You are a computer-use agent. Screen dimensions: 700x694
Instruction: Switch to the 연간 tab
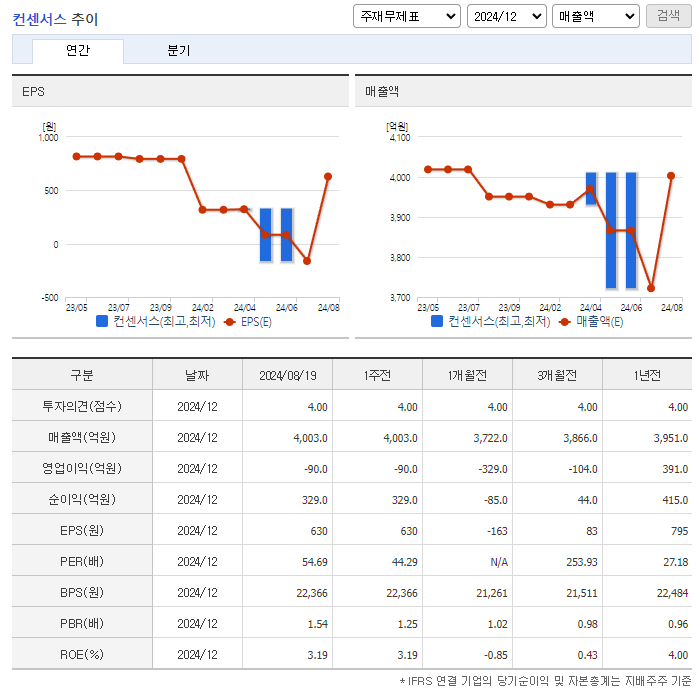point(78,50)
